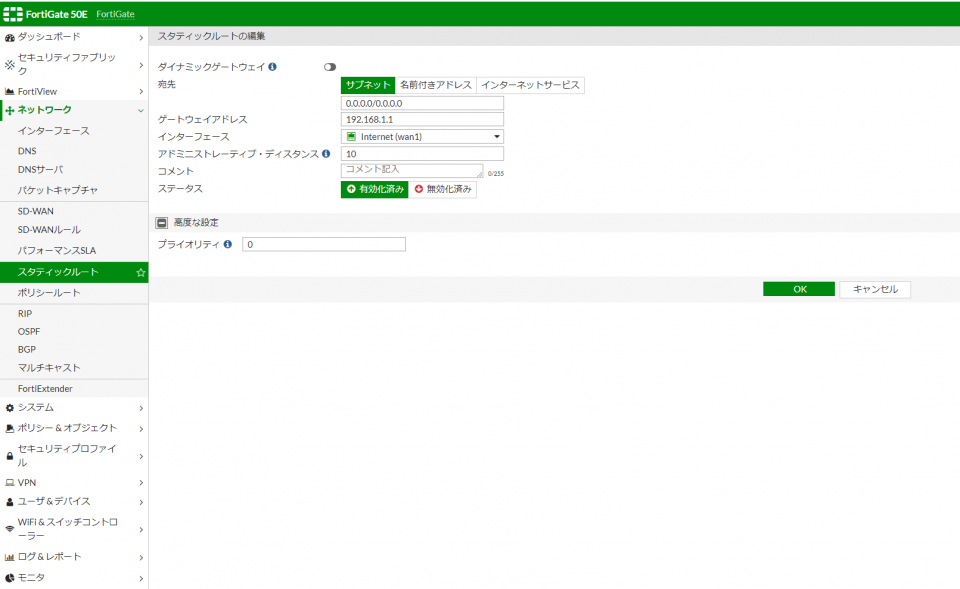960x589 pixels.
Task: Expand the ポリシー＆オブジェクト chevron
Action: [x=141, y=429]
